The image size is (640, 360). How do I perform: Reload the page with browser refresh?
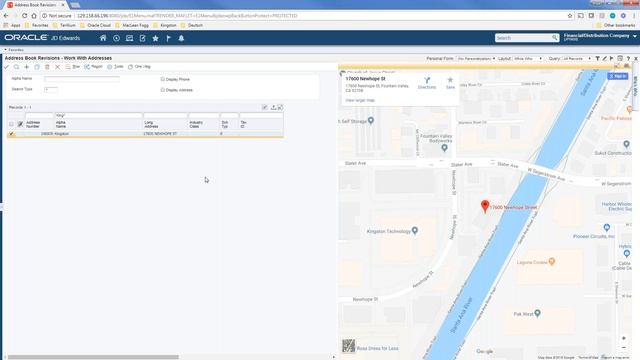tap(24, 16)
